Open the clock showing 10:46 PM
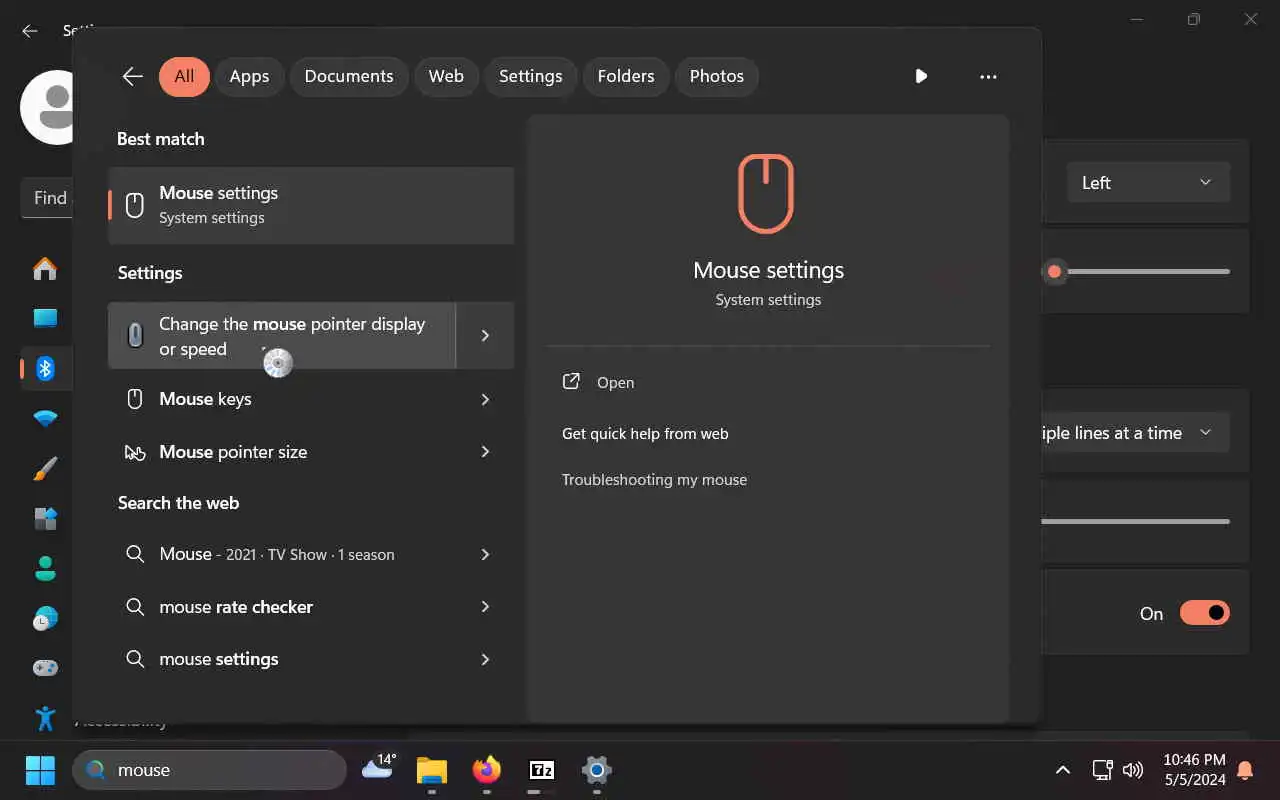Viewport: 1280px width, 800px height. point(1194,769)
